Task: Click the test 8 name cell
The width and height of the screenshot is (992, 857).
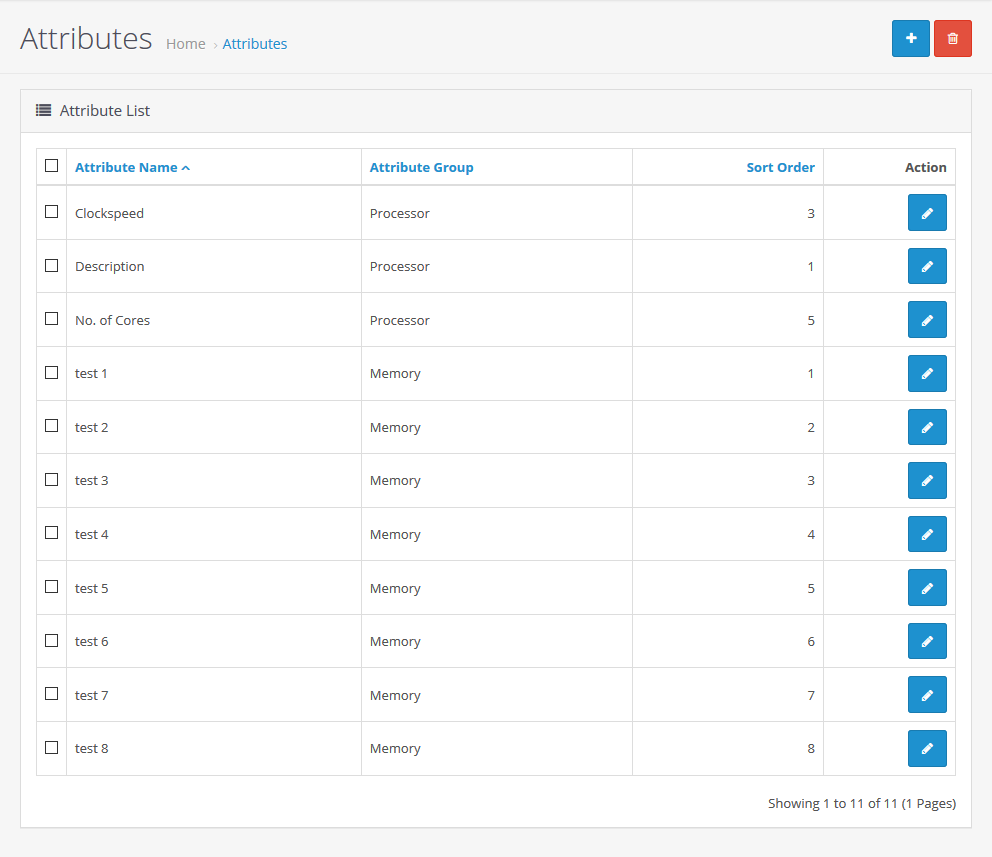Action: pos(214,749)
